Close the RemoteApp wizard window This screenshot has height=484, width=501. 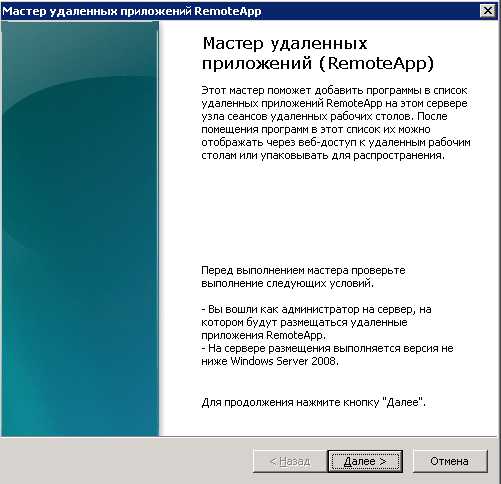pyautogui.click(x=488, y=11)
